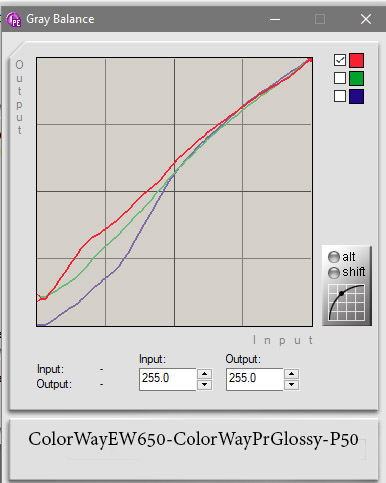Select the alt radio button

[x=334, y=257]
